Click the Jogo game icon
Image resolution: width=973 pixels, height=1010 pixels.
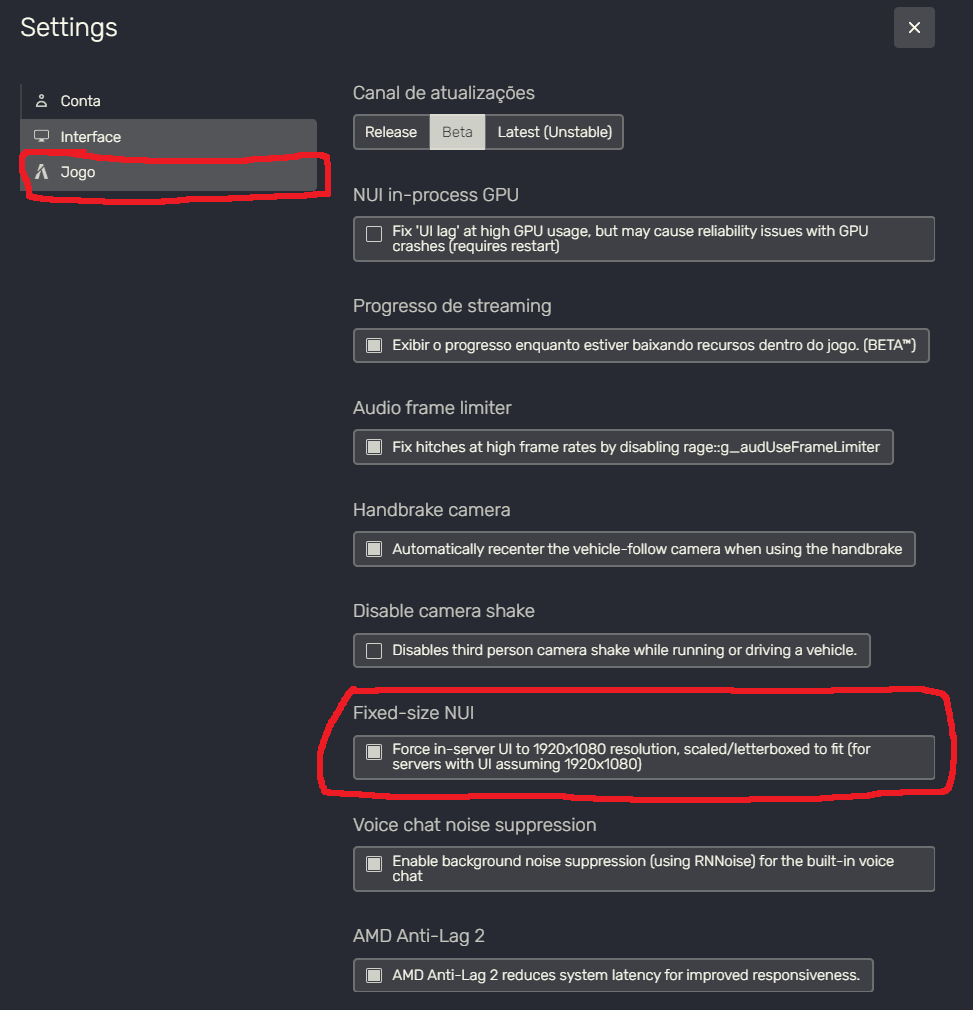pyautogui.click(x=41, y=172)
